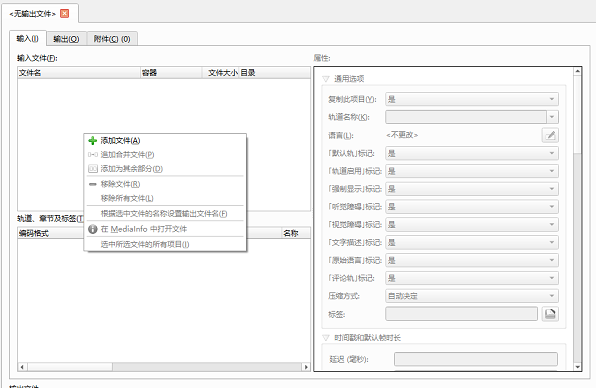The height and width of the screenshot is (388, 596).
Task: Select 添加为其余部分(D) menu entry
Action: (165, 169)
